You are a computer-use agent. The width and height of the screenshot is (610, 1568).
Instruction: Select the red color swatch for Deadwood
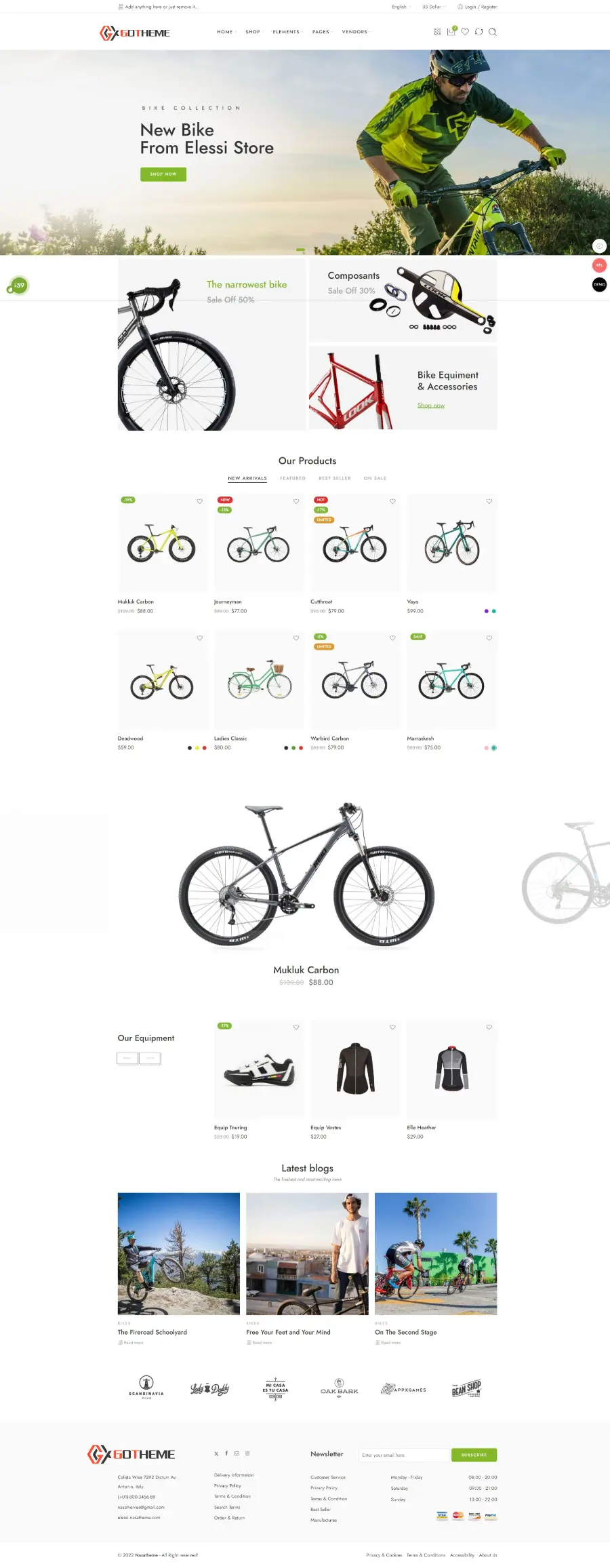pyautogui.click(x=205, y=748)
